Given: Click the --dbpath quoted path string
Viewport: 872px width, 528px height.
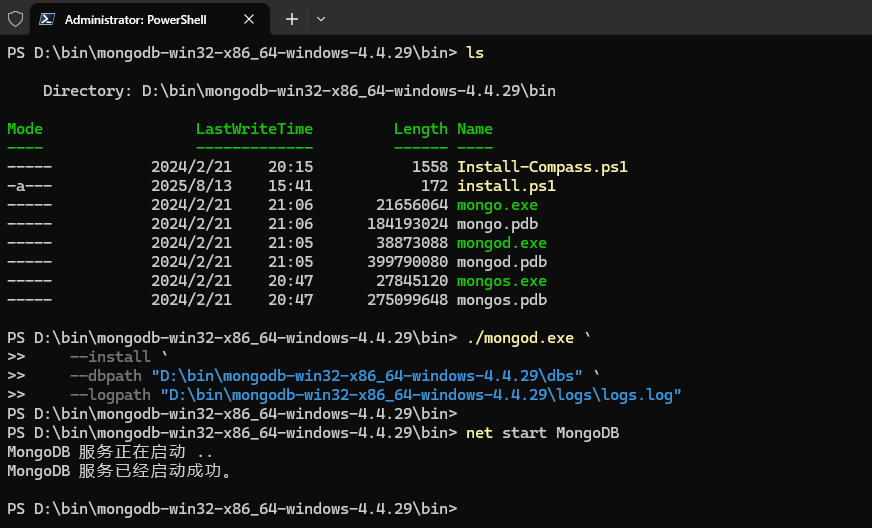Looking at the screenshot, I should point(370,376).
